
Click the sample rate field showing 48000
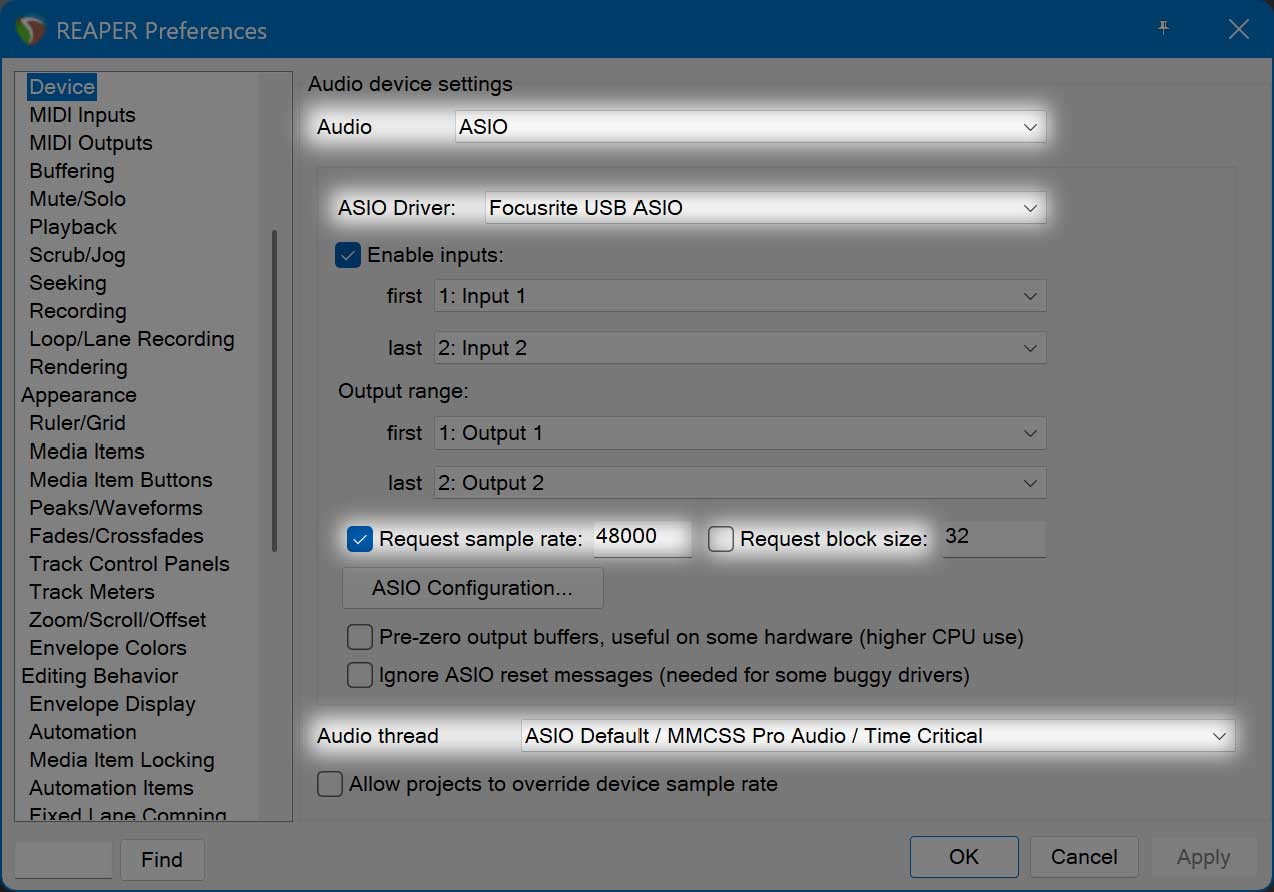point(642,538)
